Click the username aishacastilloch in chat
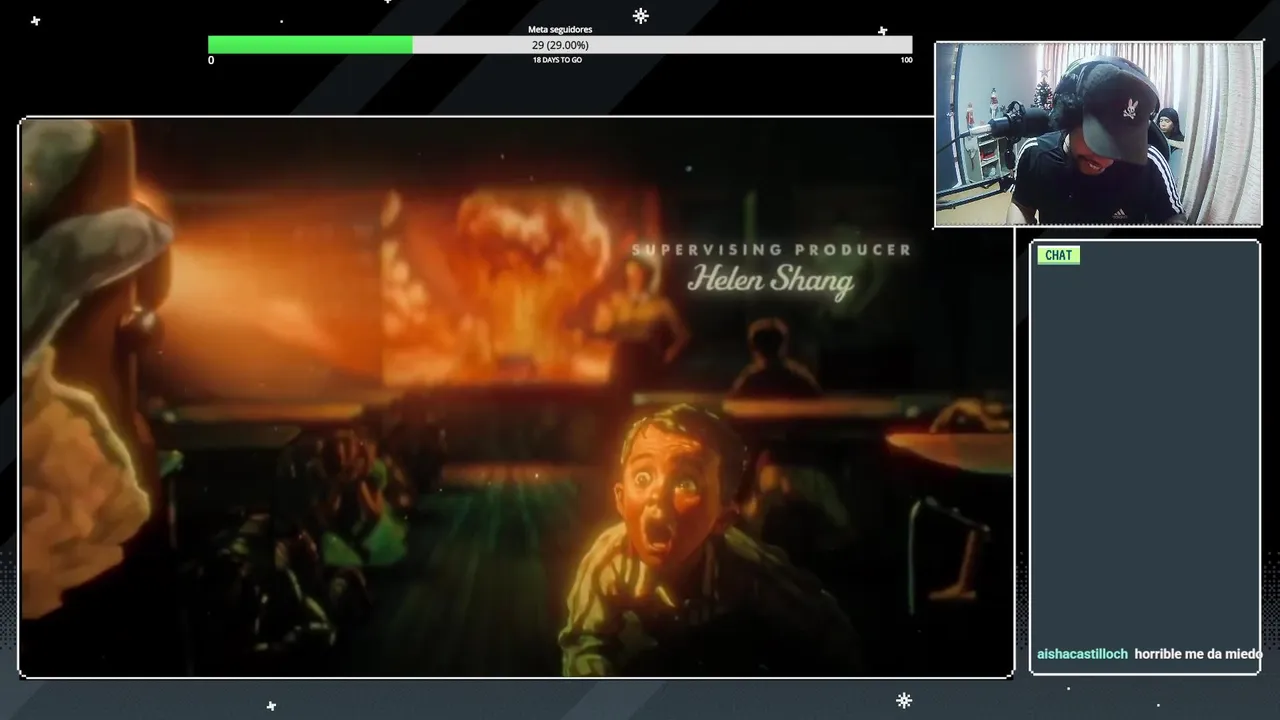 (x=1082, y=654)
